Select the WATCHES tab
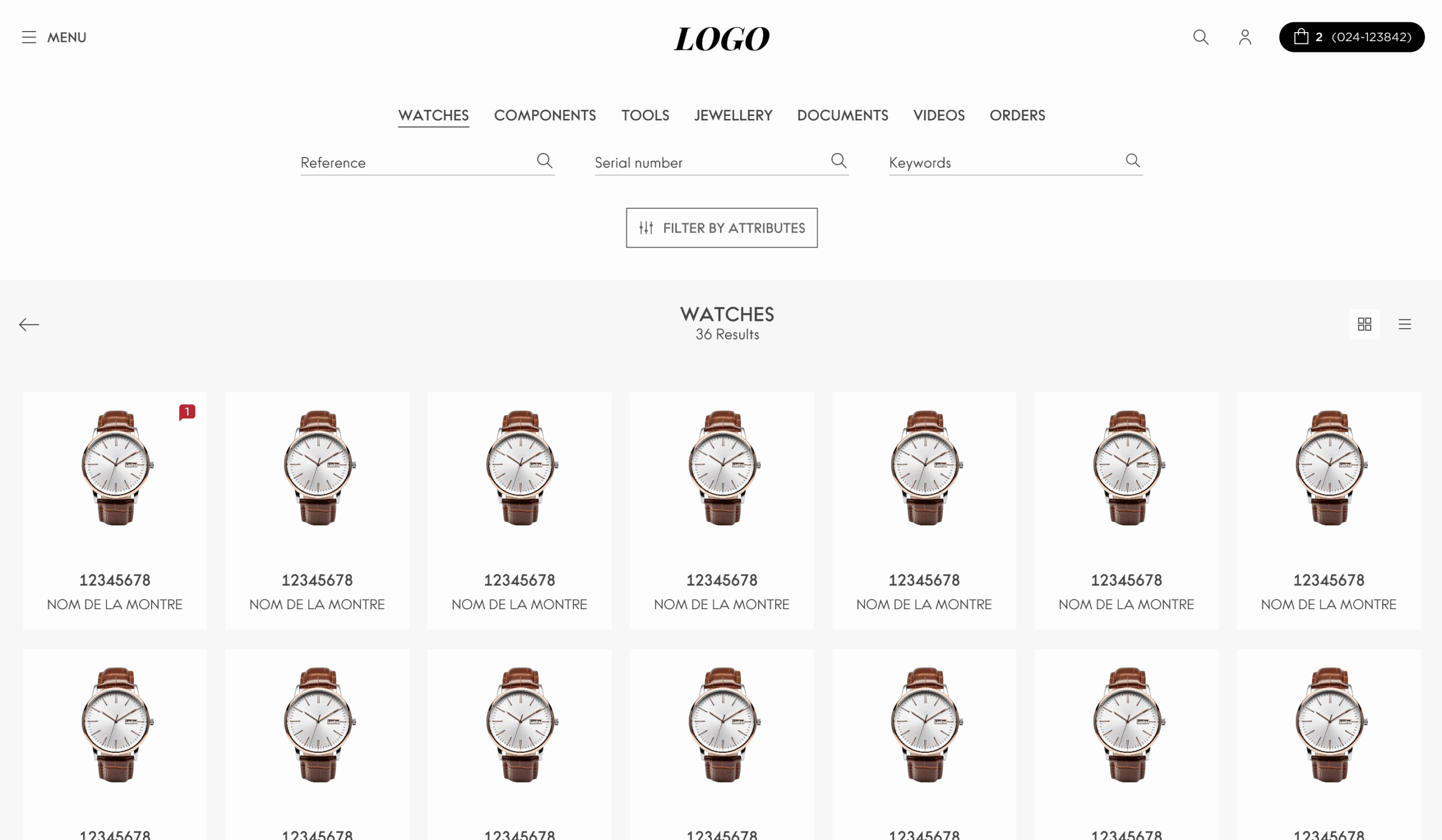The width and height of the screenshot is (1442, 840). pyautogui.click(x=434, y=115)
